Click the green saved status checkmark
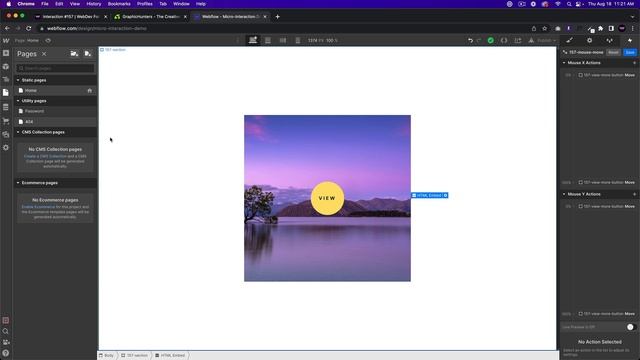 pyautogui.click(x=491, y=40)
